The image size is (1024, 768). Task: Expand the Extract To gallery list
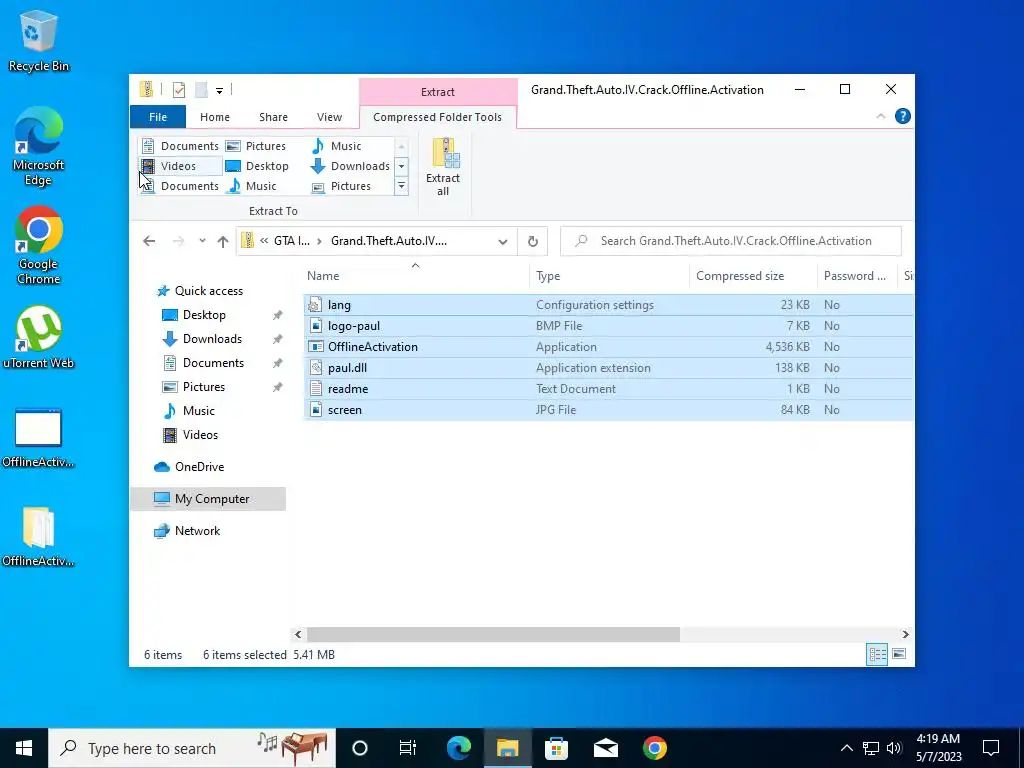click(x=402, y=186)
